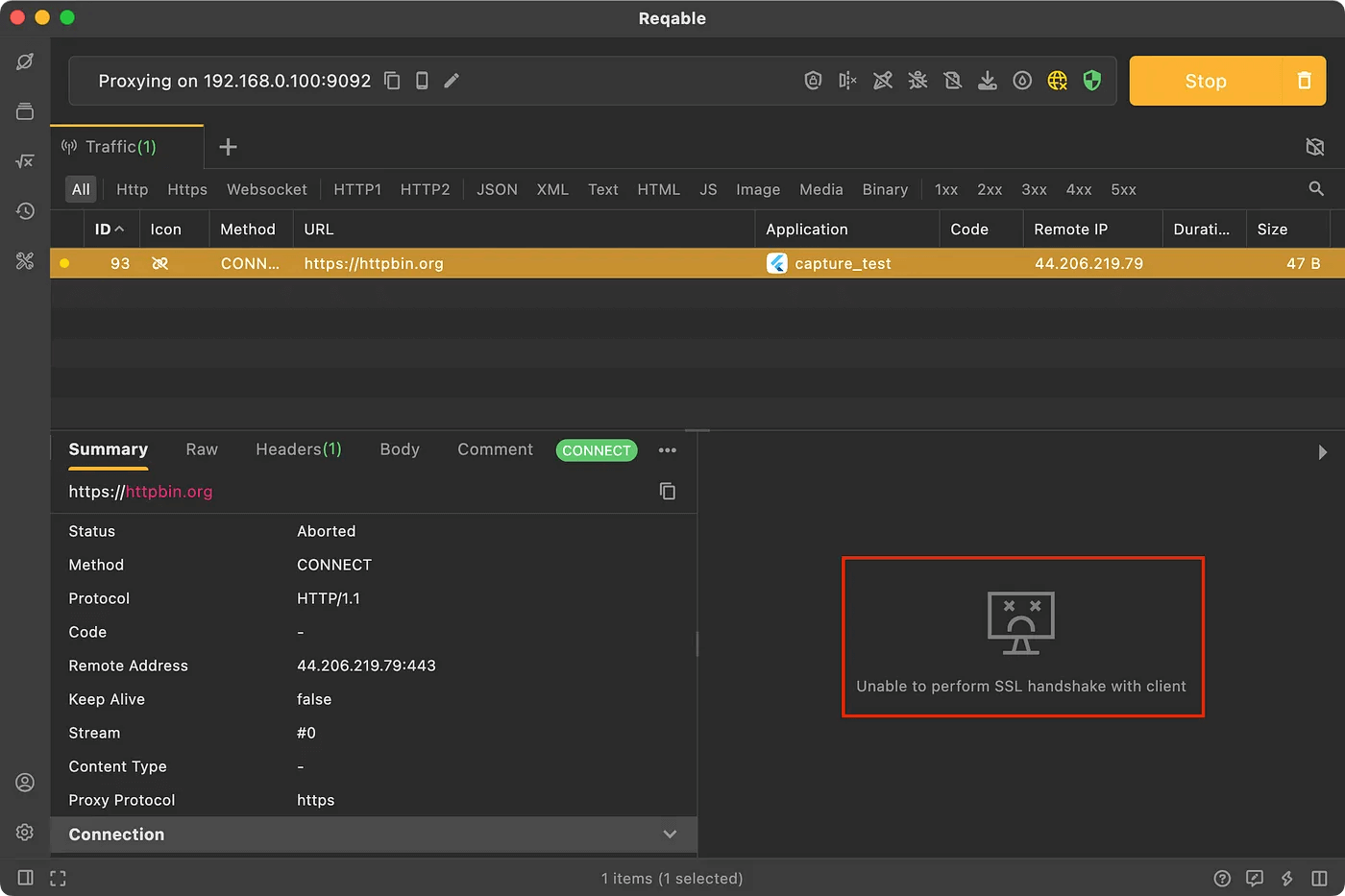The width and height of the screenshot is (1345, 896).
Task: Select the https://httpbin.org traffic row
Action: [697, 263]
